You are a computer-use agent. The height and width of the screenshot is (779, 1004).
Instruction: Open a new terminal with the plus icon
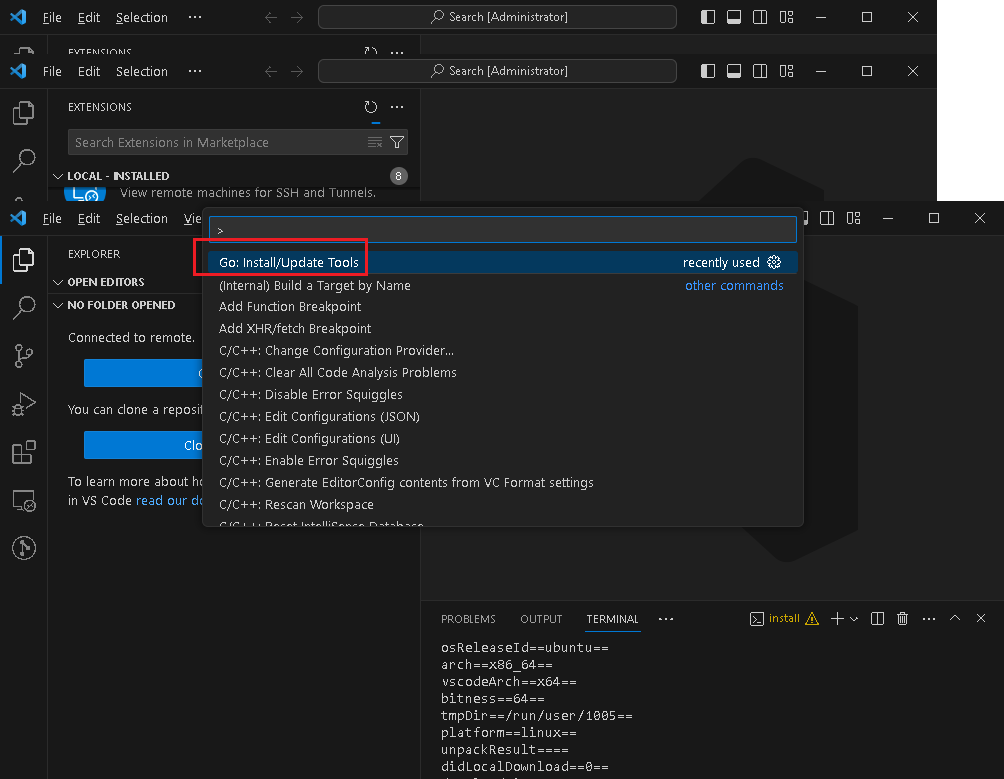(x=837, y=618)
